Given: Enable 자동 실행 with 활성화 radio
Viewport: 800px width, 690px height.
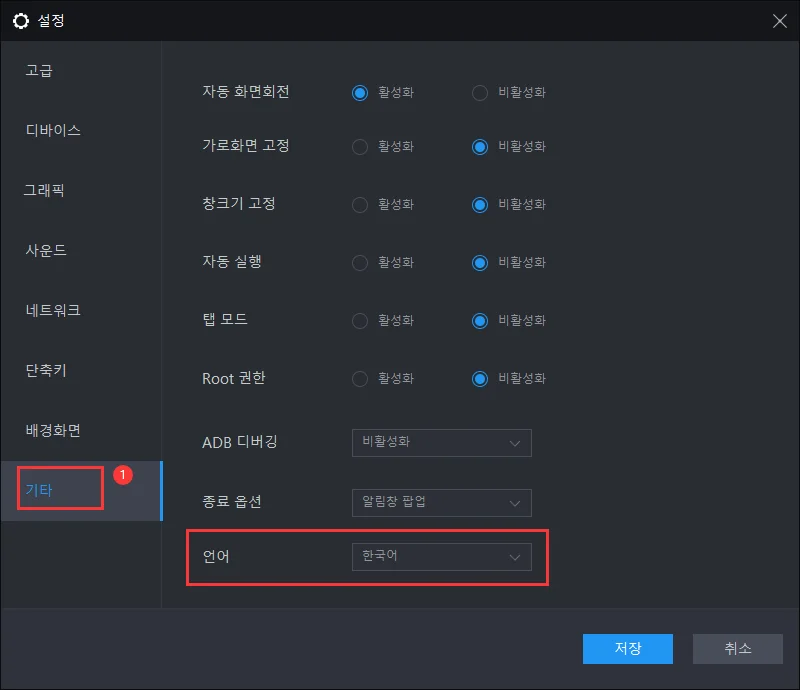Looking at the screenshot, I should [x=360, y=263].
